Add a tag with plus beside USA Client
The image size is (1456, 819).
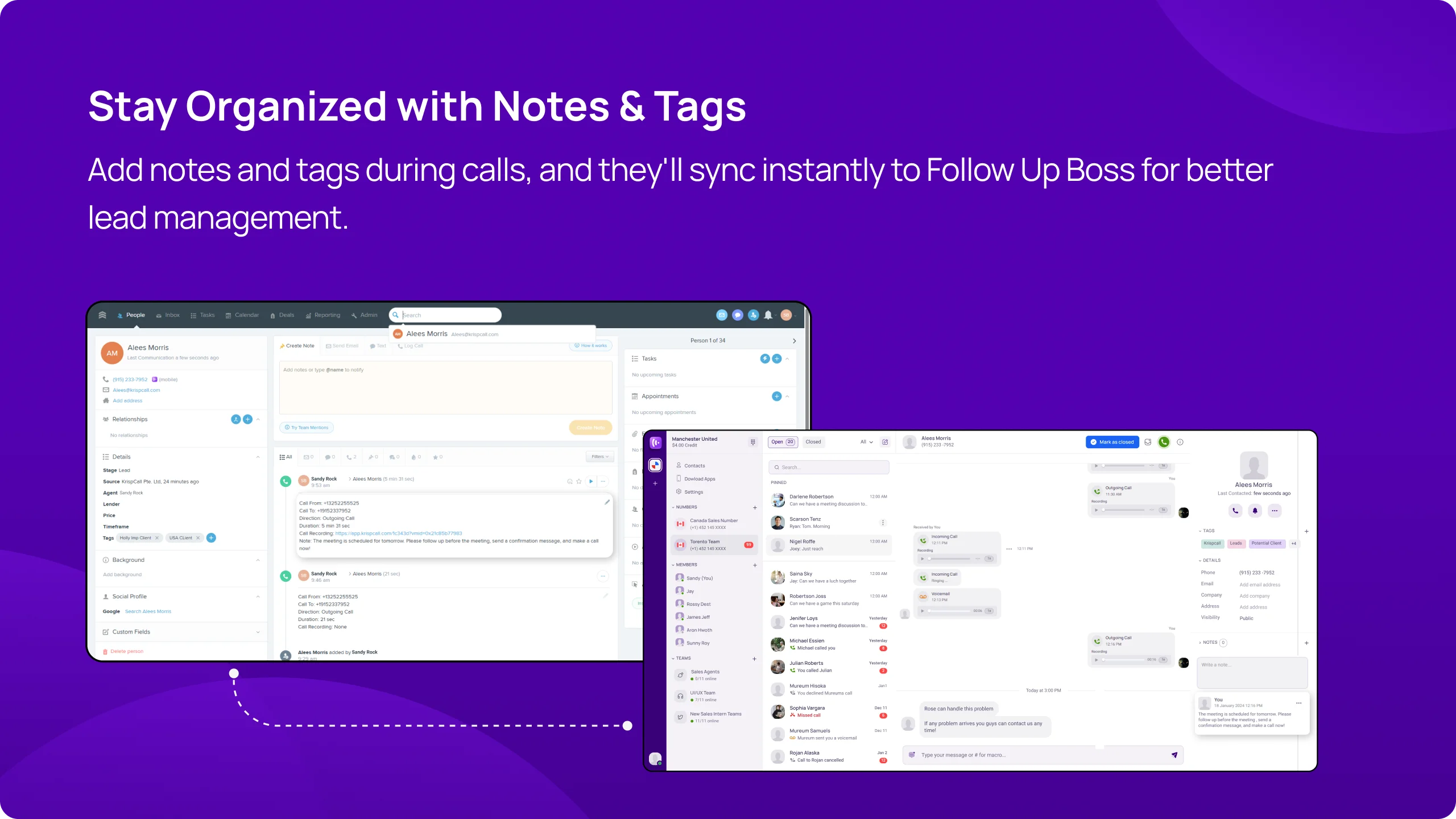tap(211, 538)
